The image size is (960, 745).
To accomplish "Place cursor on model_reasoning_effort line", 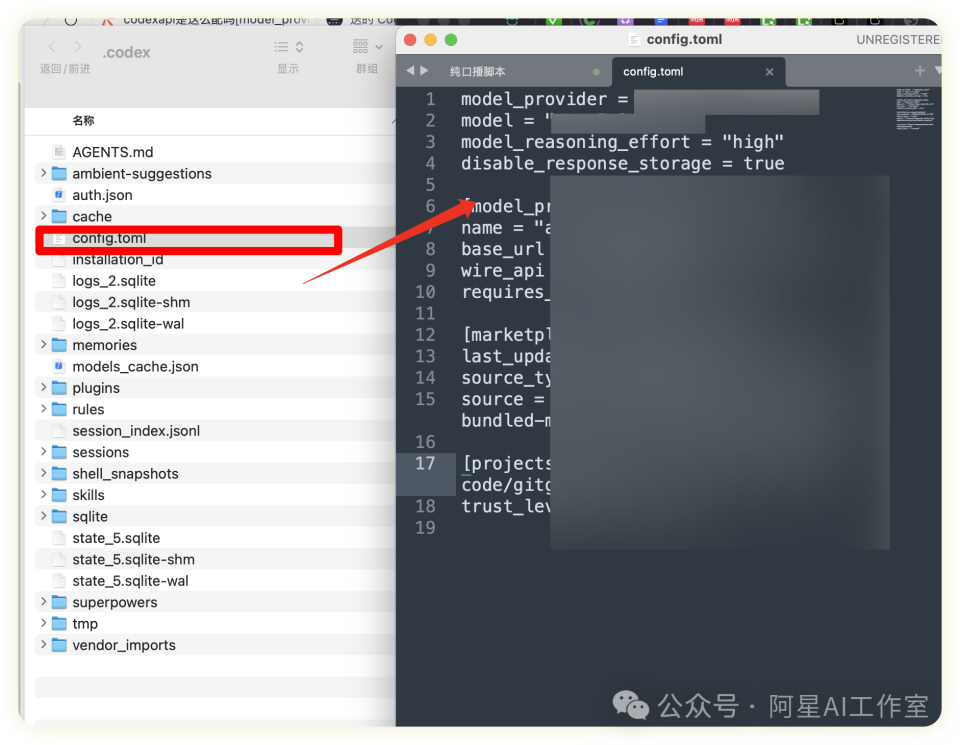I will (622, 142).
